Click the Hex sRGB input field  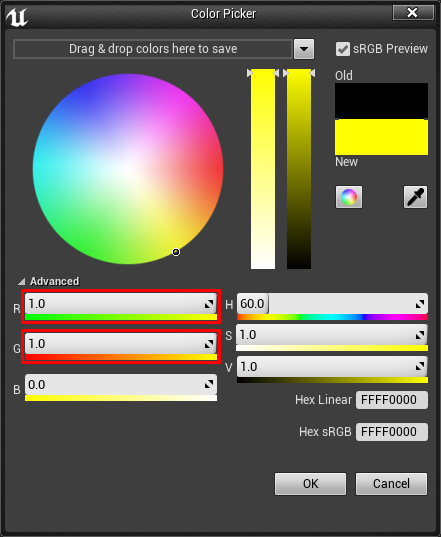[392, 432]
